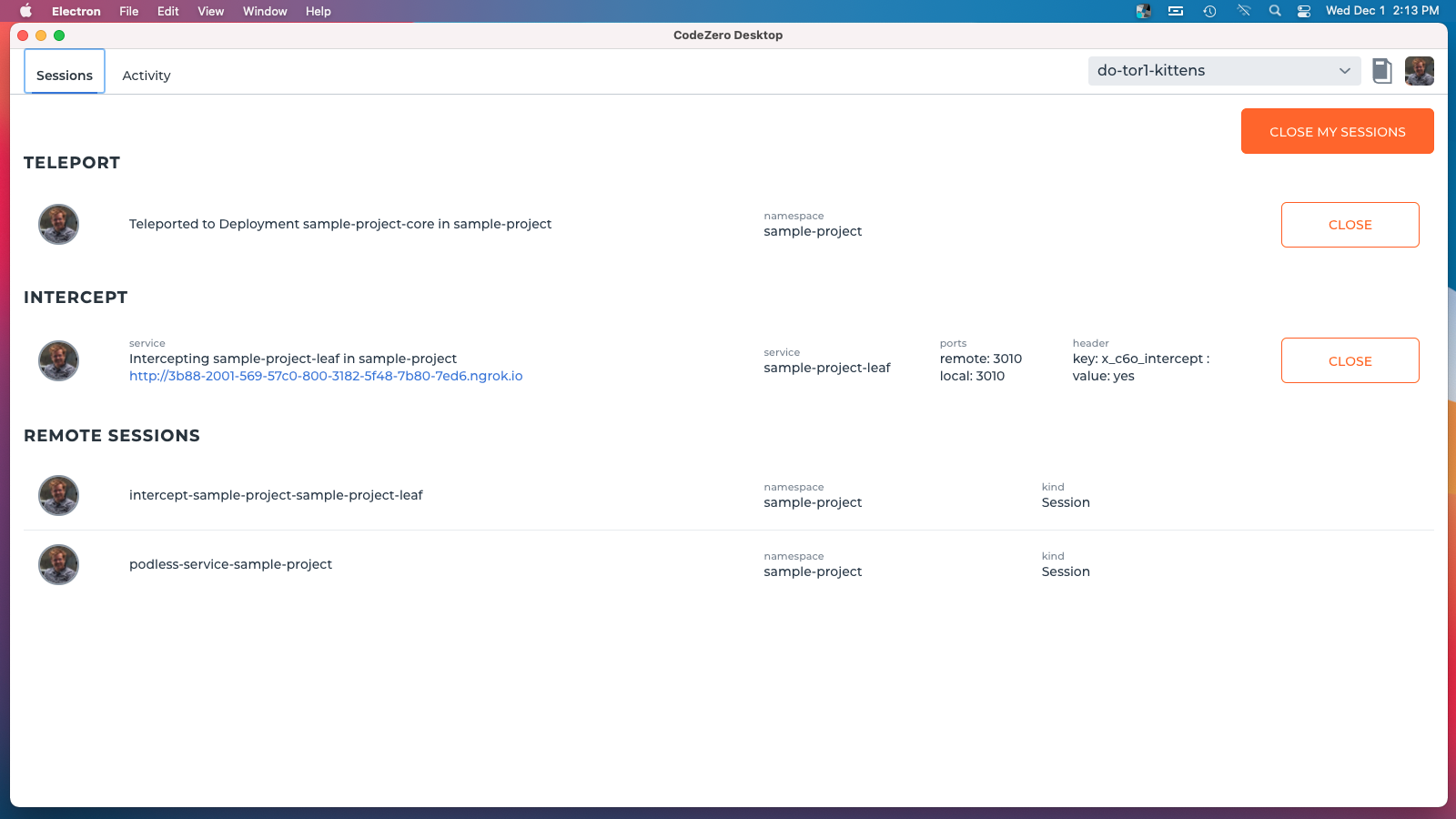
Task: Open the File menu
Action: click(129, 11)
